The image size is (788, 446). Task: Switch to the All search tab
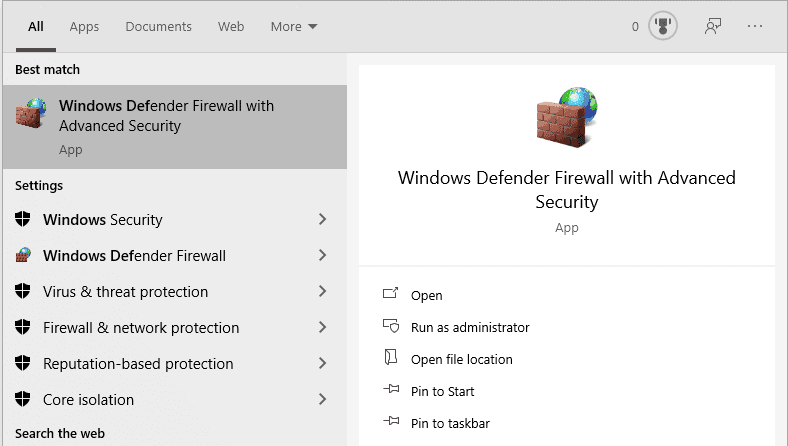(36, 27)
